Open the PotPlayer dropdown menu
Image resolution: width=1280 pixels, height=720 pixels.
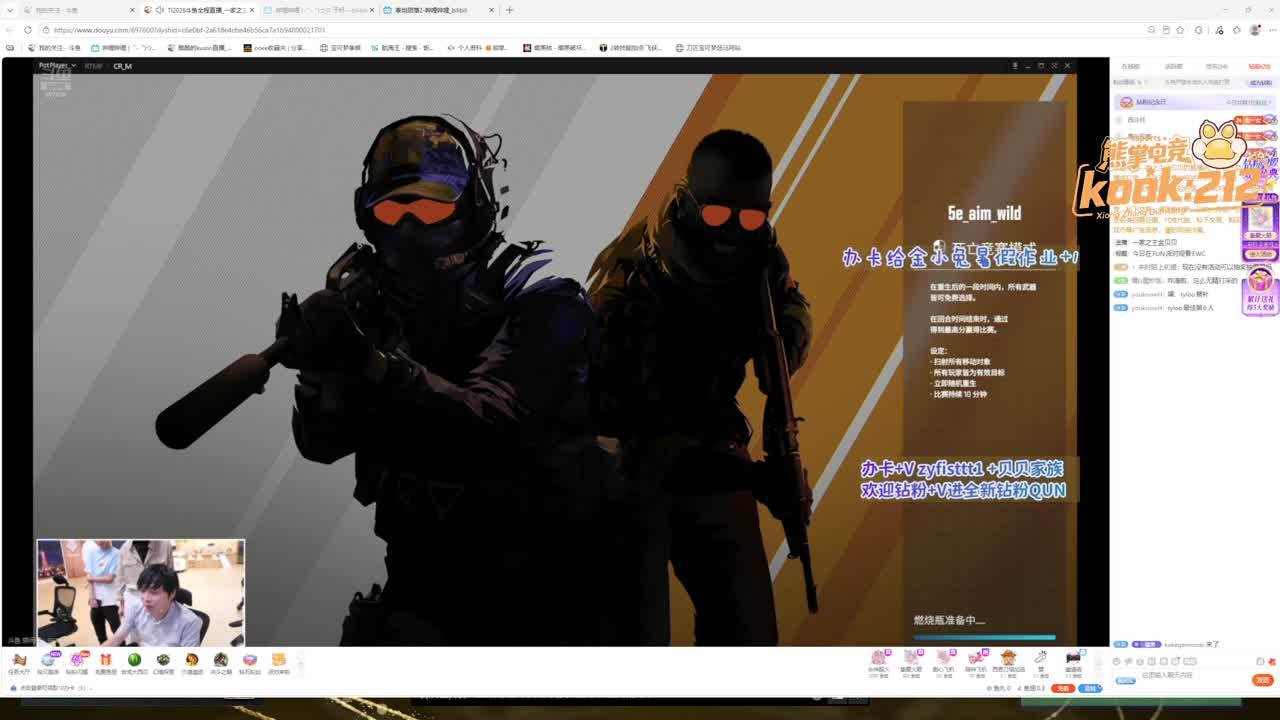coord(57,66)
